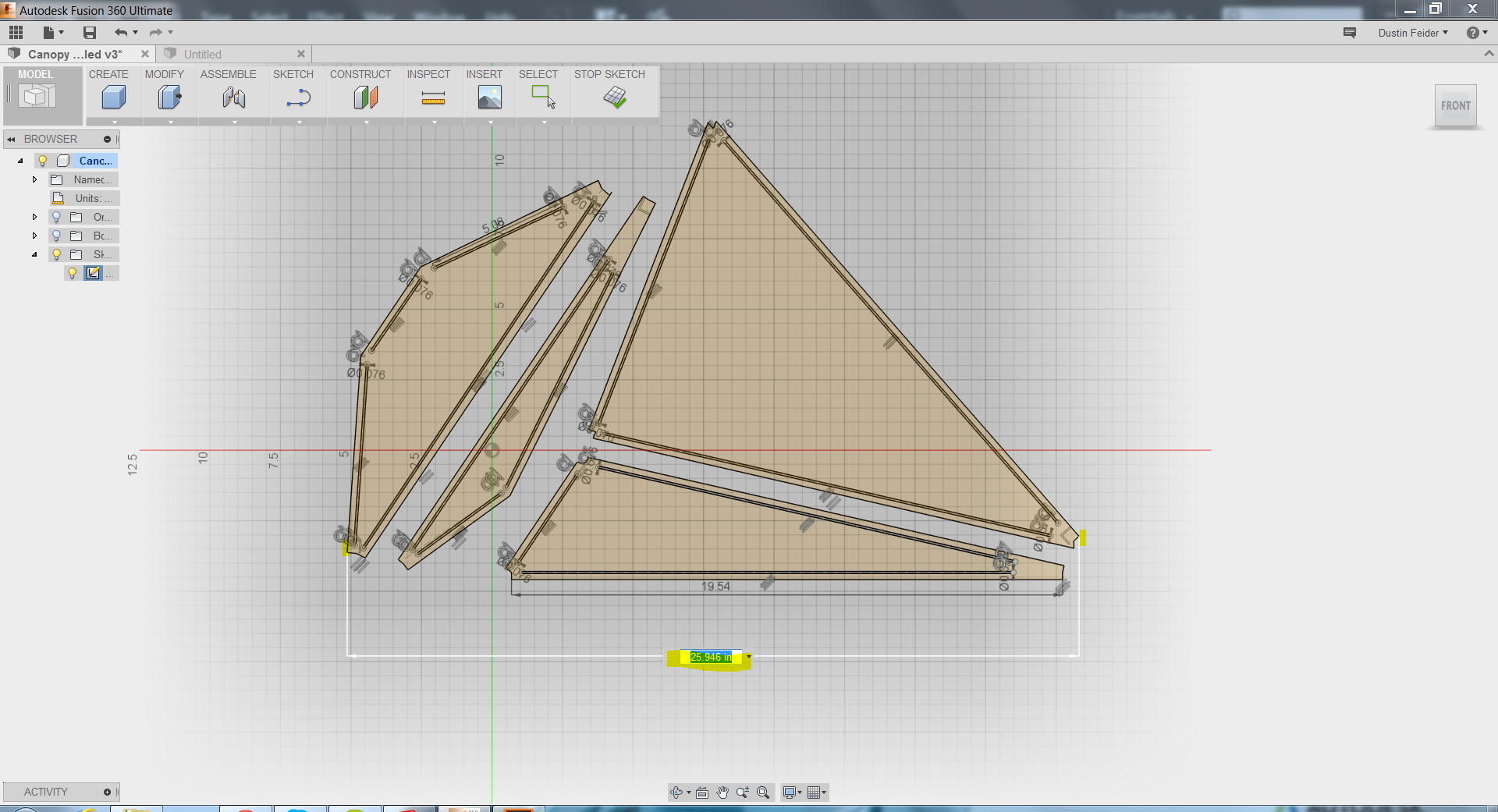Open the redo history dropdown arrow
This screenshot has height=812, width=1498.
pyautogui.click(x=170, y=32)
